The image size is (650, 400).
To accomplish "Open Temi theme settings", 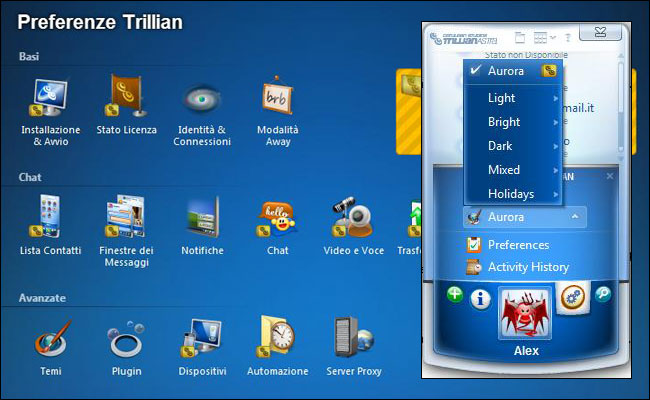I will click(x=50, y=339).
